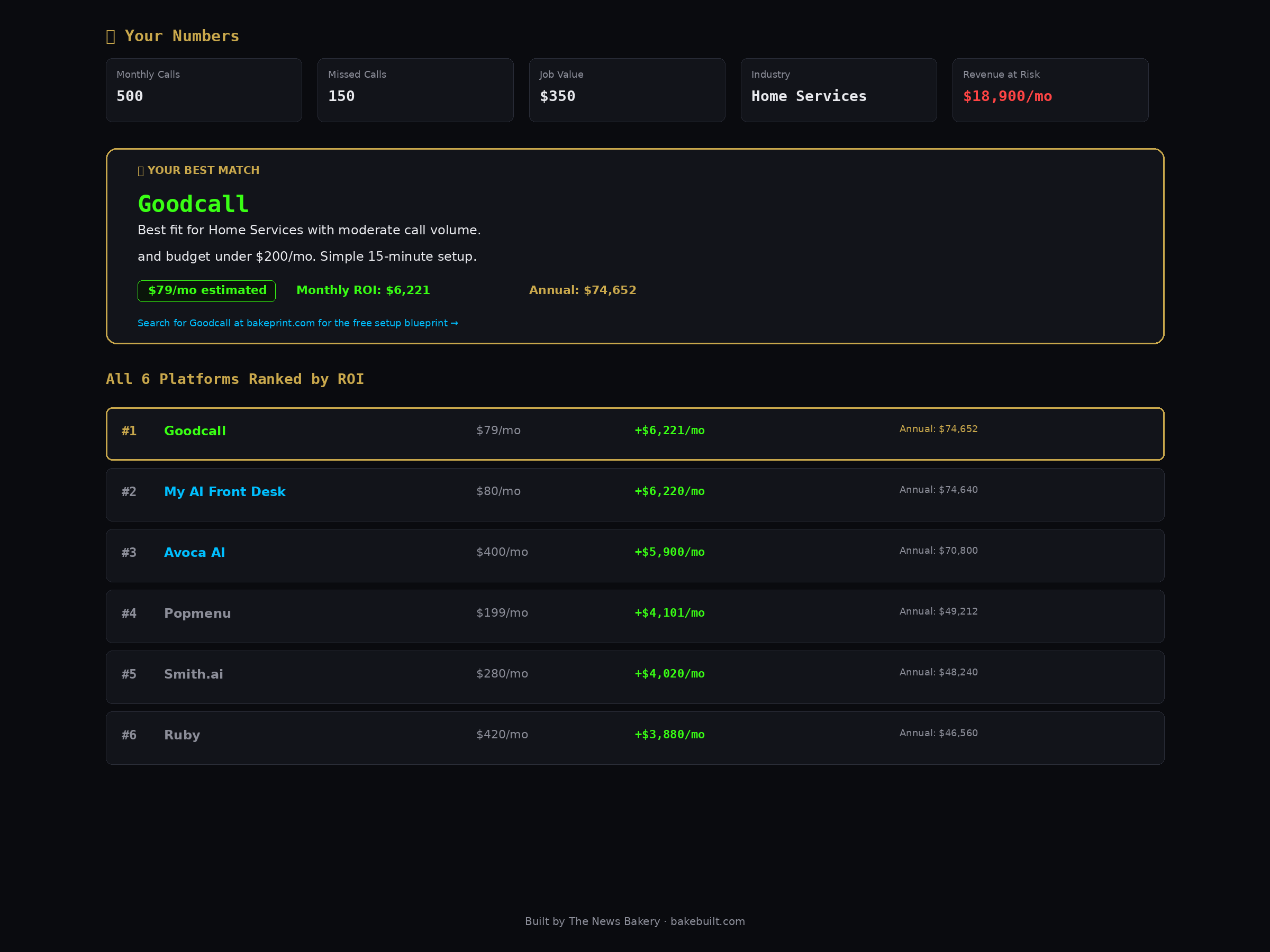Open the Avoca AI platform row

click(635, 555)
